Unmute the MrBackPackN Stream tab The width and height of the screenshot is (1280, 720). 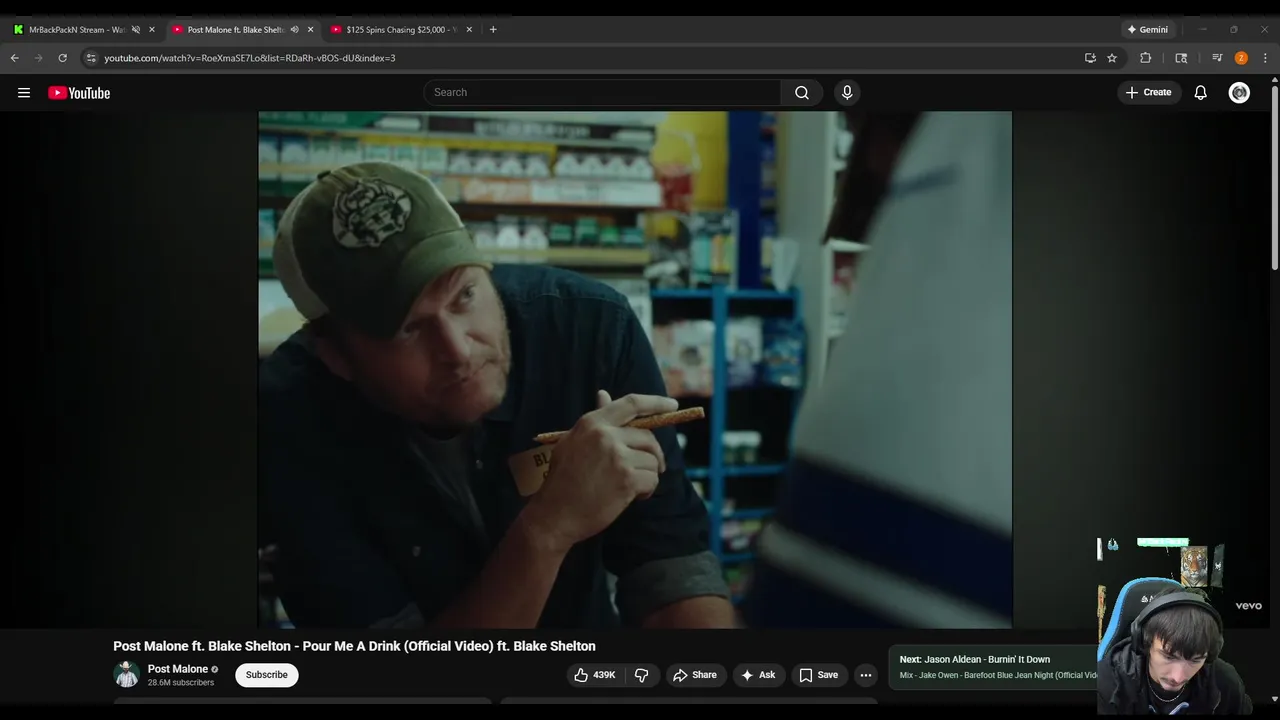point(136,30)
